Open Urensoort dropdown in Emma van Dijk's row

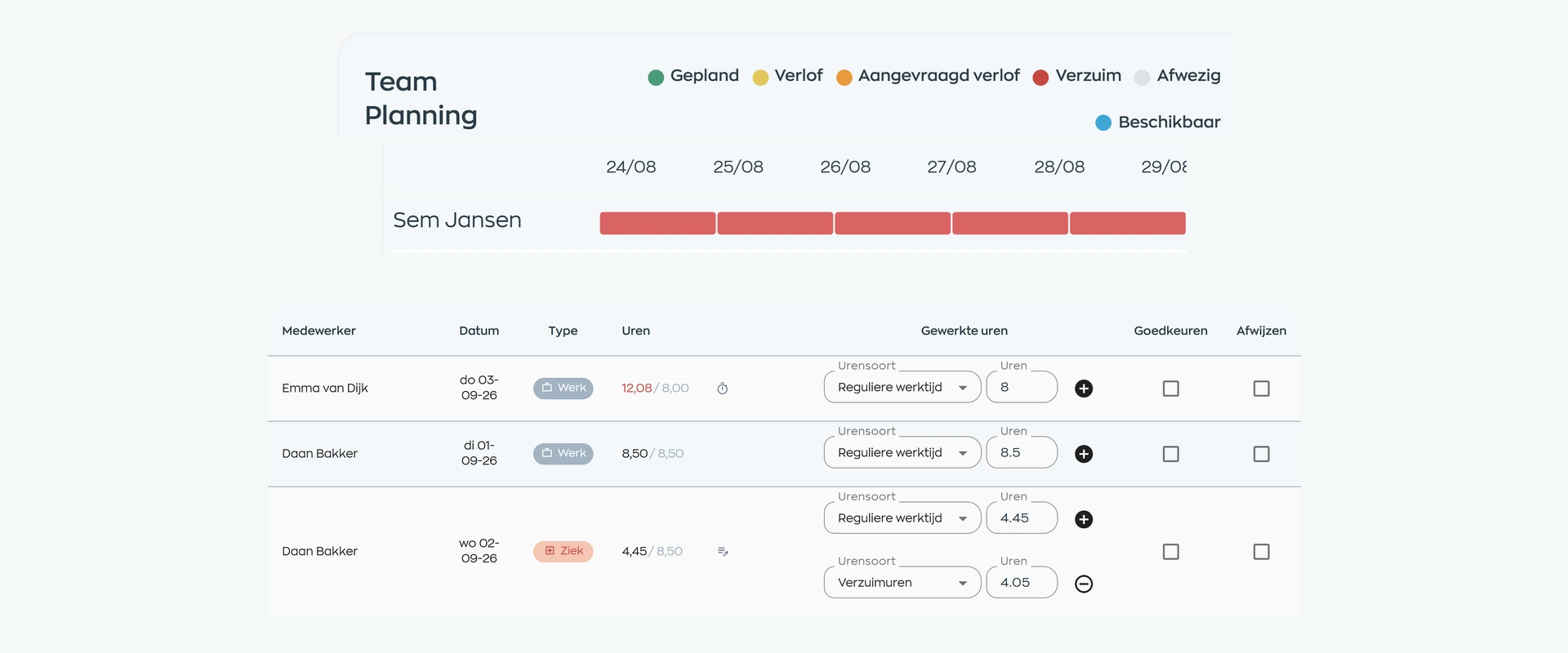tap(902, 387)
